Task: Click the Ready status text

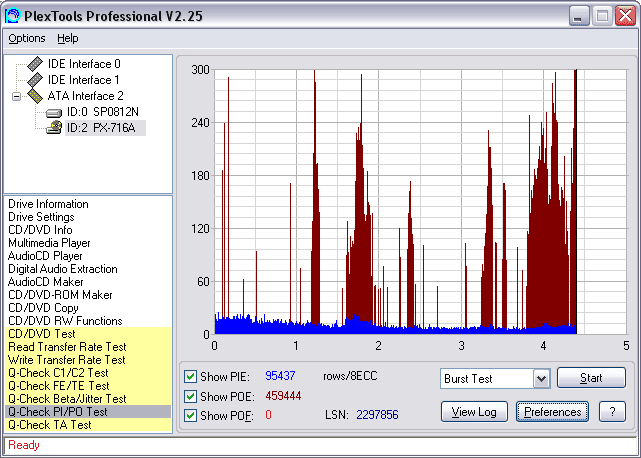Action: click(x=24, y=445)
